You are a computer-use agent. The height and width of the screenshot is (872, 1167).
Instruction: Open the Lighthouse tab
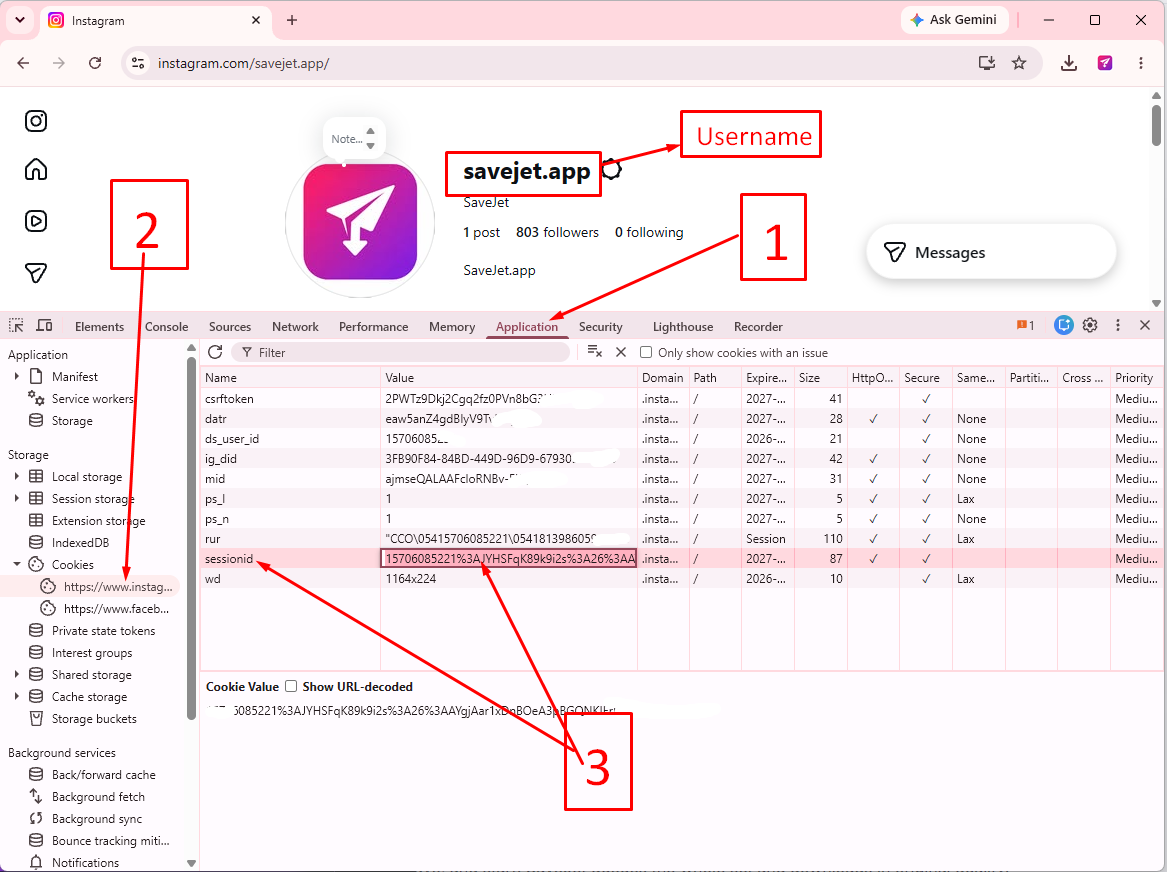coord(682,327)
